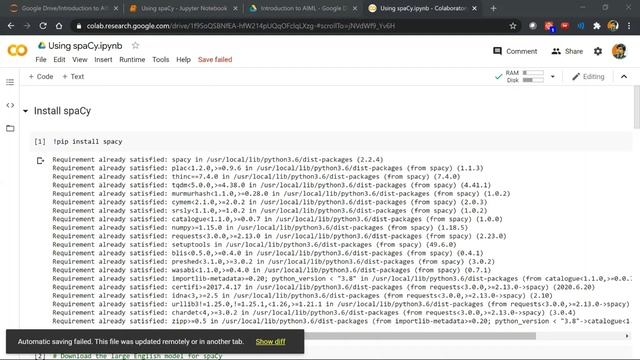Viewport: 640px width, 360px height.
Task: Switch to Using spaCy Jupyter Notebook tab
Action: 184,8
